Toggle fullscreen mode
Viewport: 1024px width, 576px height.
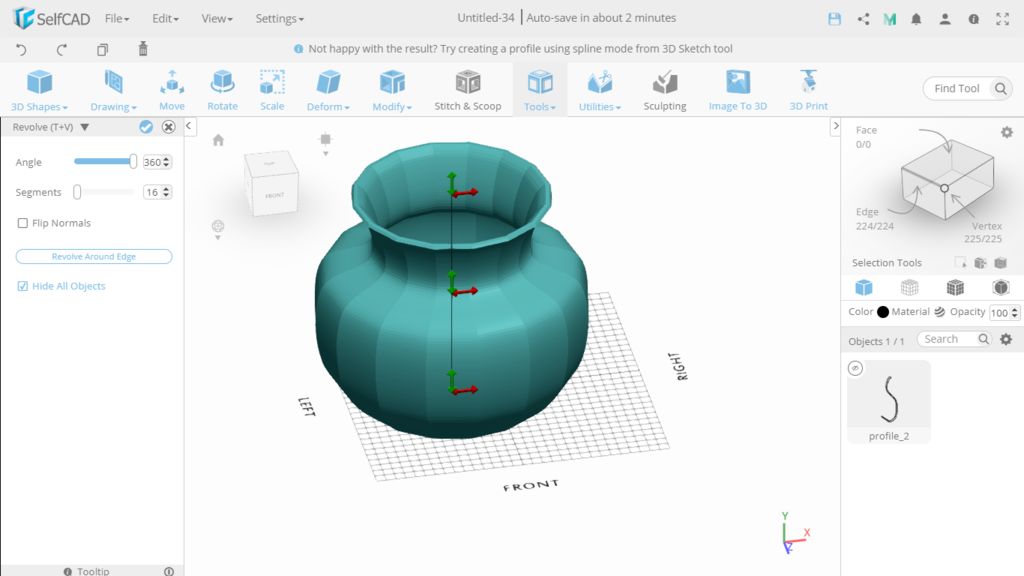(x=1002, y=19)
